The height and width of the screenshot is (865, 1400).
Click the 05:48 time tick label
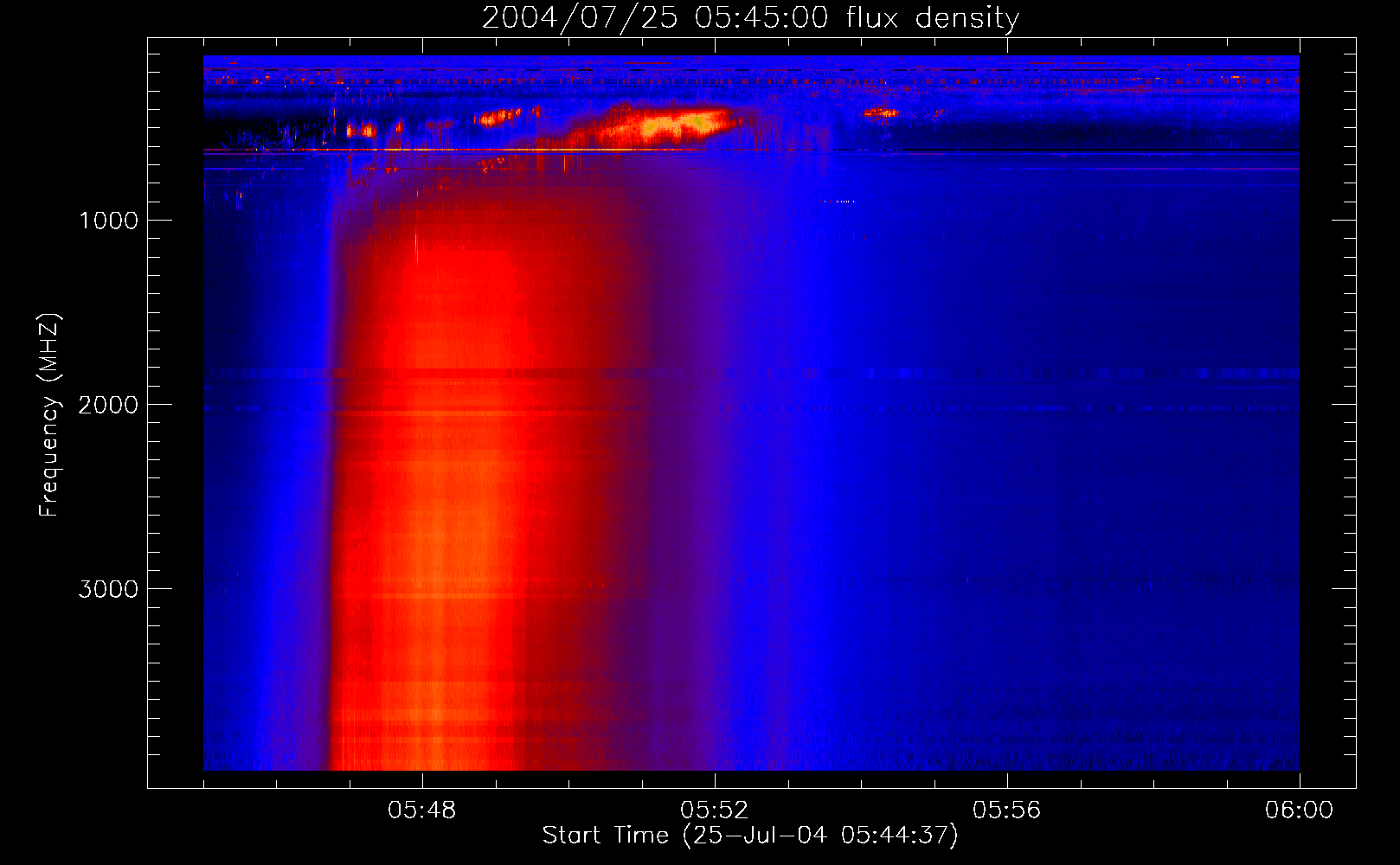coord(422,811)
